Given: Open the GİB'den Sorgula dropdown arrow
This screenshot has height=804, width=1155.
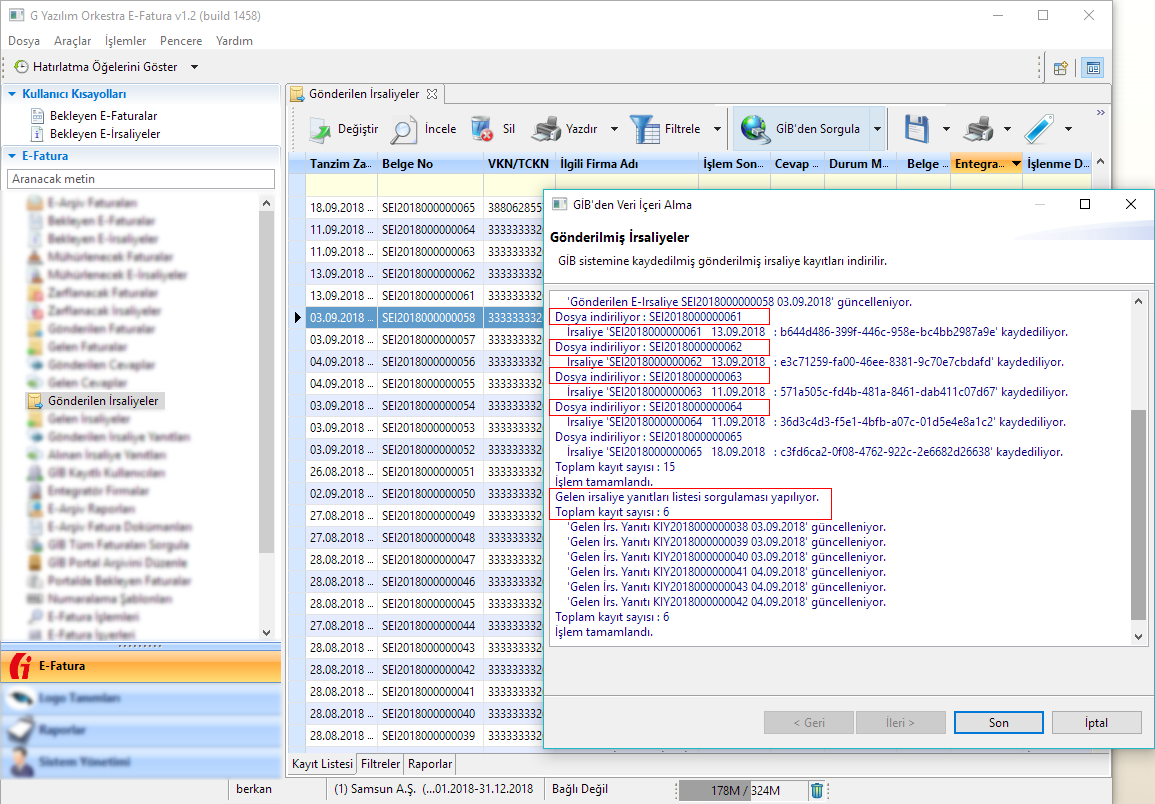Looking at the screenshot, I should [877, 129].
